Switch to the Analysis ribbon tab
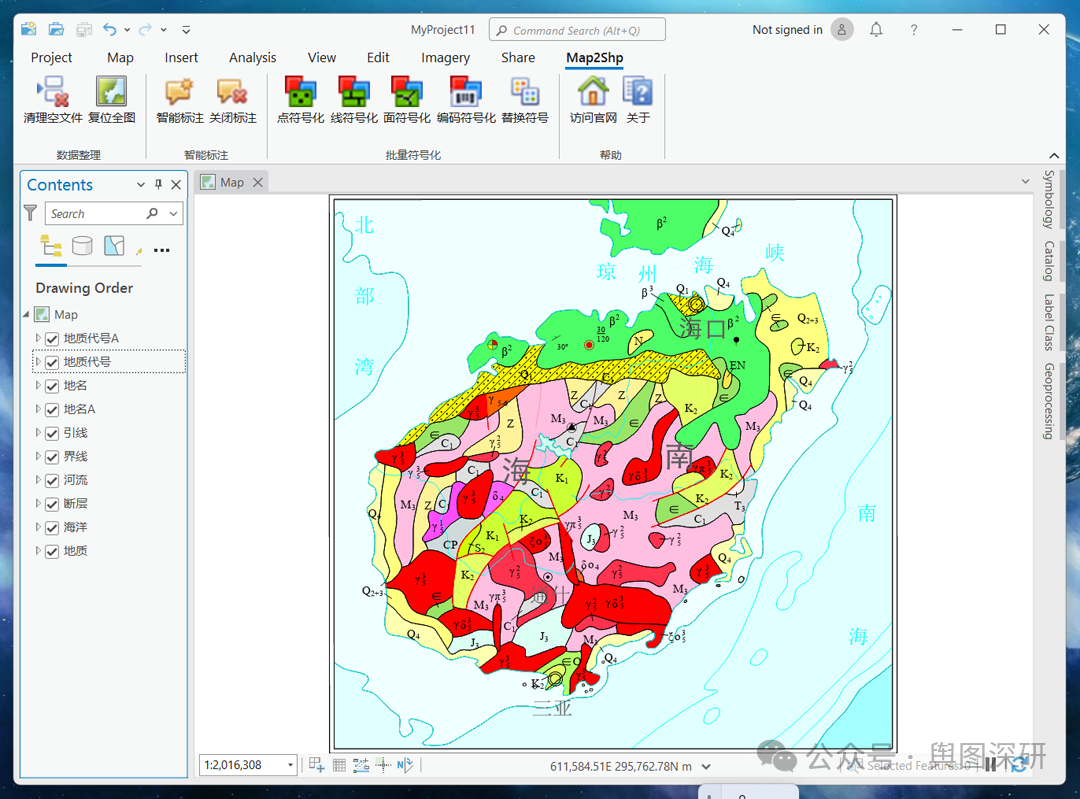 coord(252,58)
